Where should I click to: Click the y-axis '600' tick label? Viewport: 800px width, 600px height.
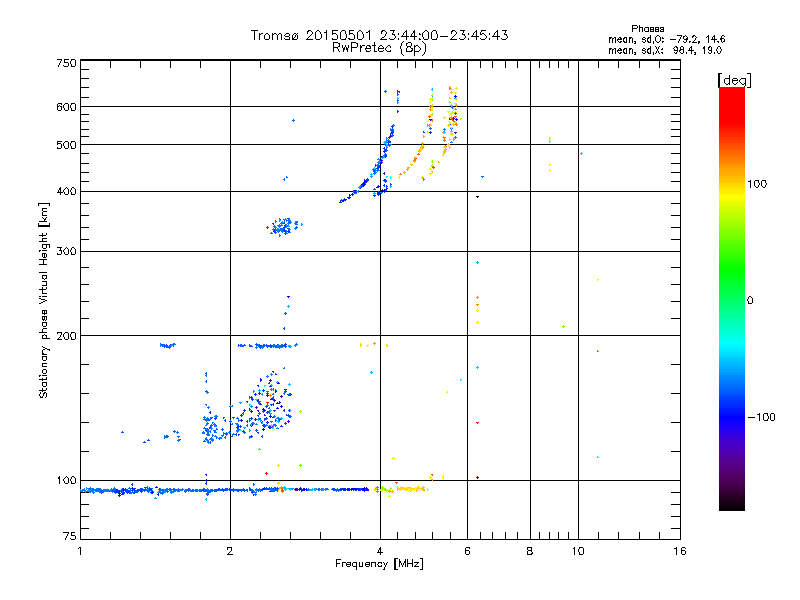(x=66, y=107)
